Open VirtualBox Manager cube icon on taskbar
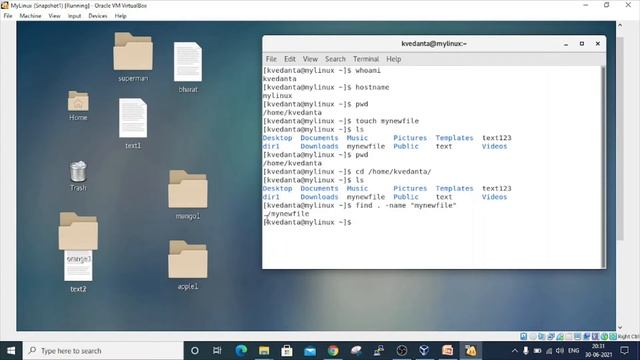Viewport: 640px width, 360px height. [424, 351]
